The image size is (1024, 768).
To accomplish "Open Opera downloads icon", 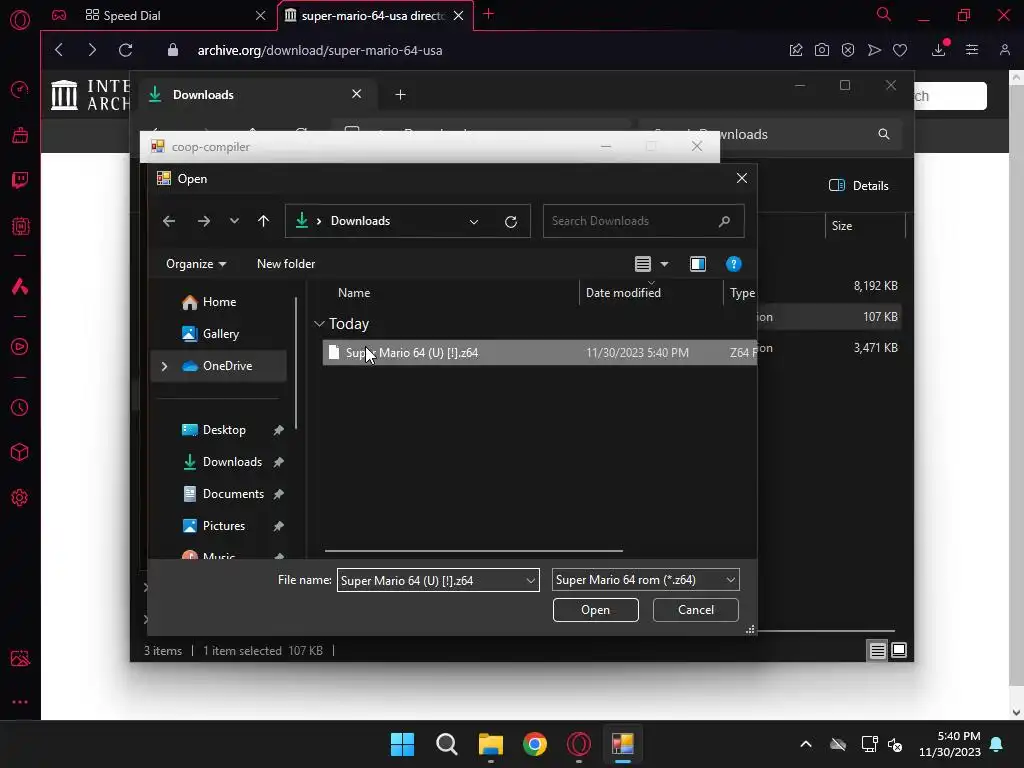I will (x=939, y=50).
